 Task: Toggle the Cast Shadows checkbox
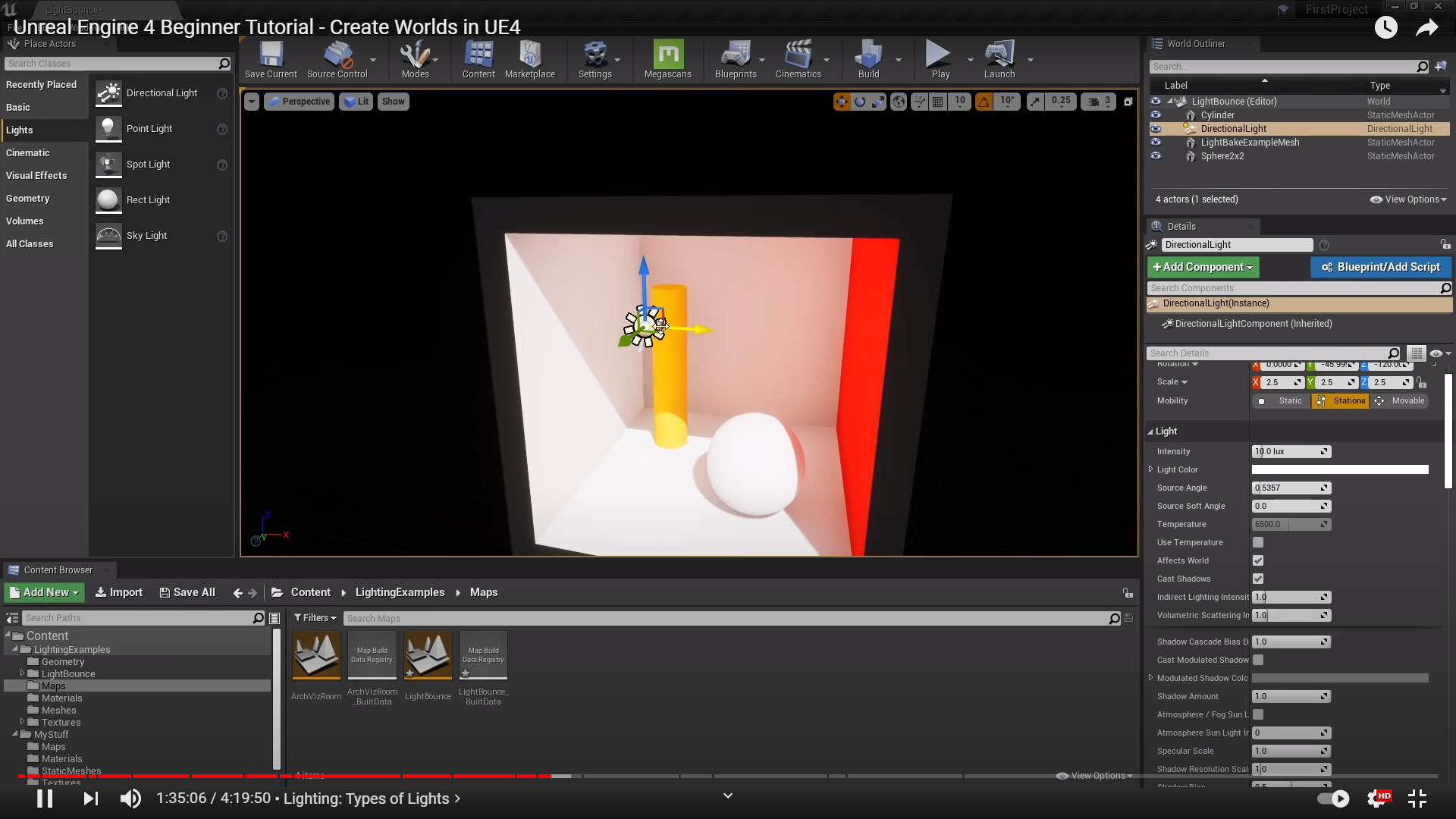click(x=1258, y=579)
